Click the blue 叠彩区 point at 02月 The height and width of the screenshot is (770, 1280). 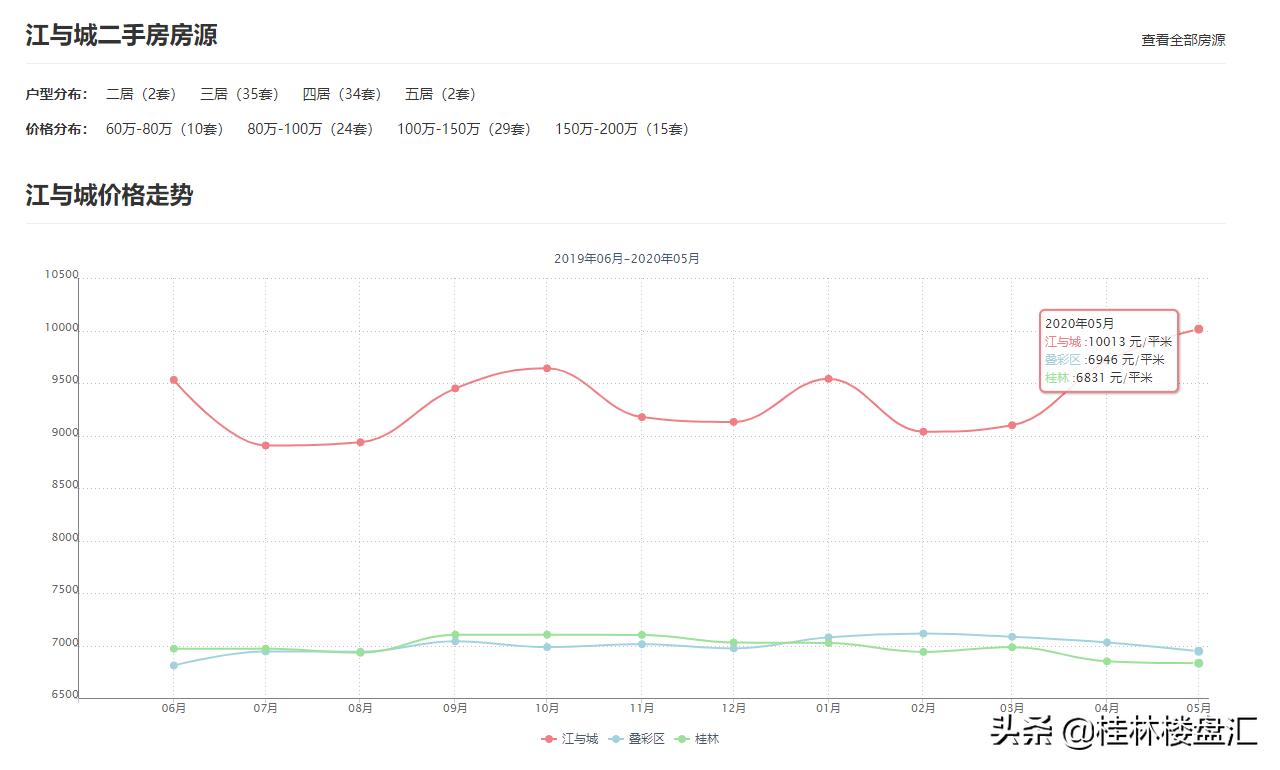coord(923,633)
